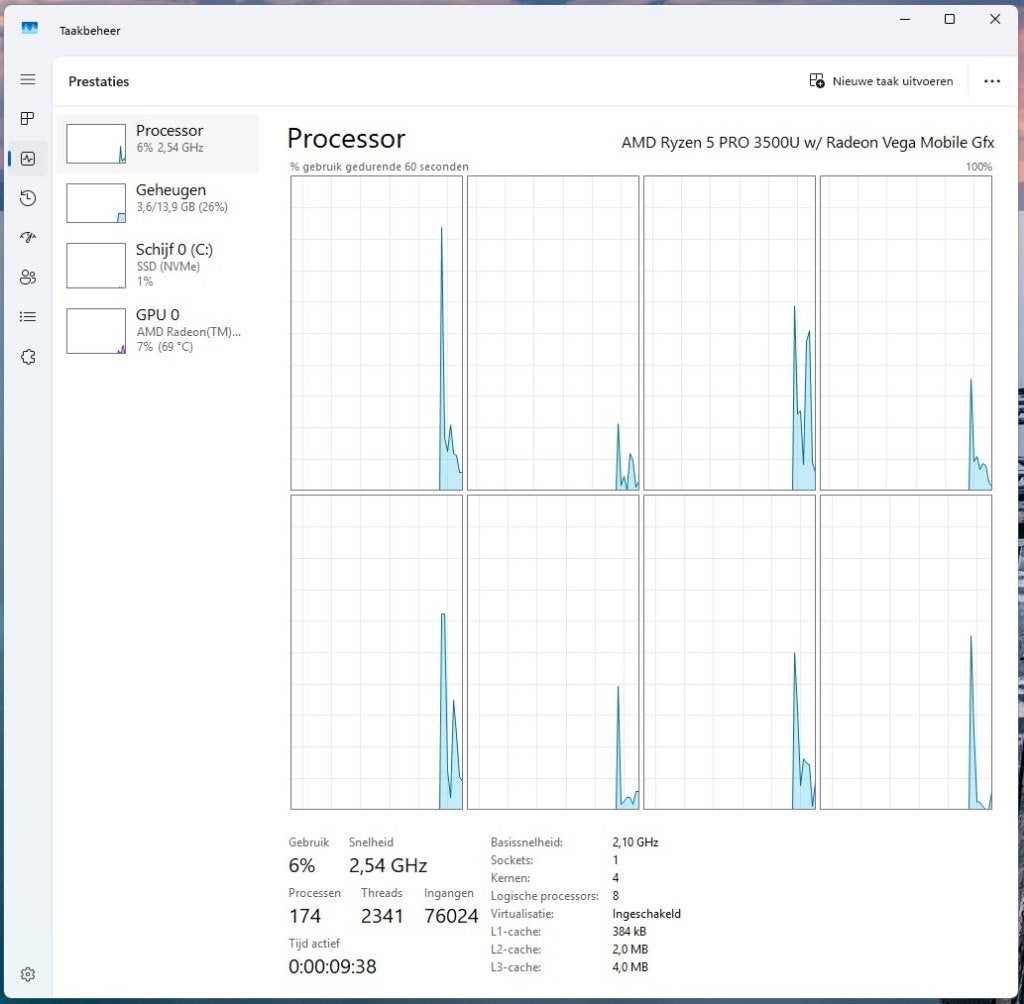Select Geheugen in the performance list
Viewport: 1024px width, 1004px height.
pos(158,203)
